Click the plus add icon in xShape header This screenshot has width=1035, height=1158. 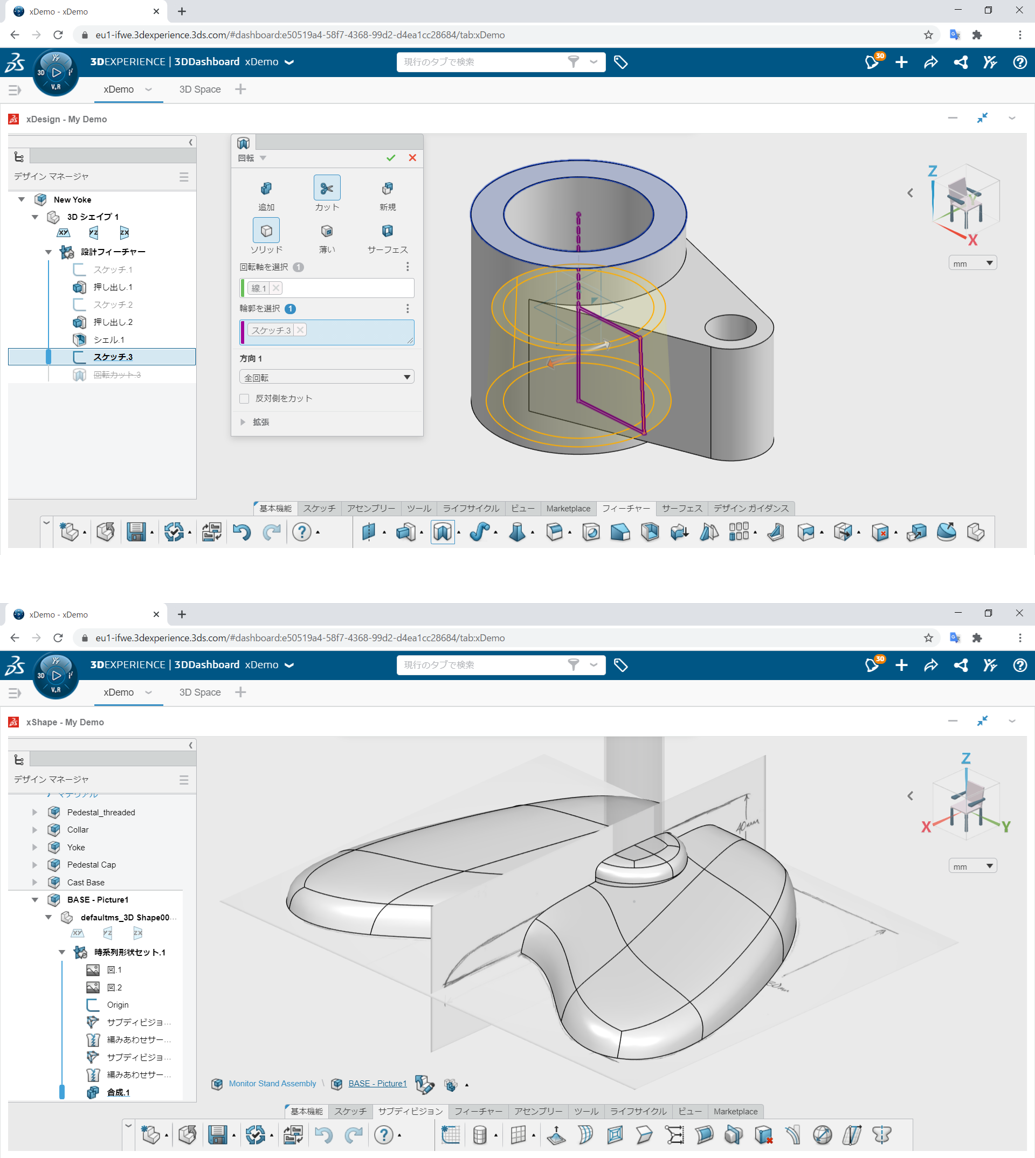coord(901,665)
